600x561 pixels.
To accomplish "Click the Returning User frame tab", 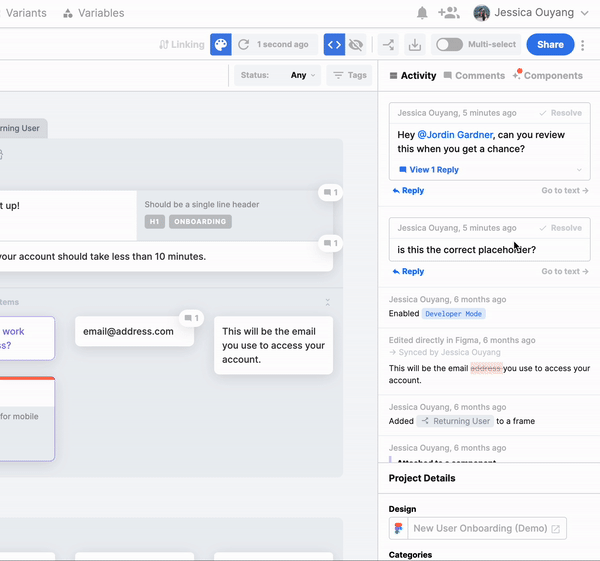I will click(23, 128).
